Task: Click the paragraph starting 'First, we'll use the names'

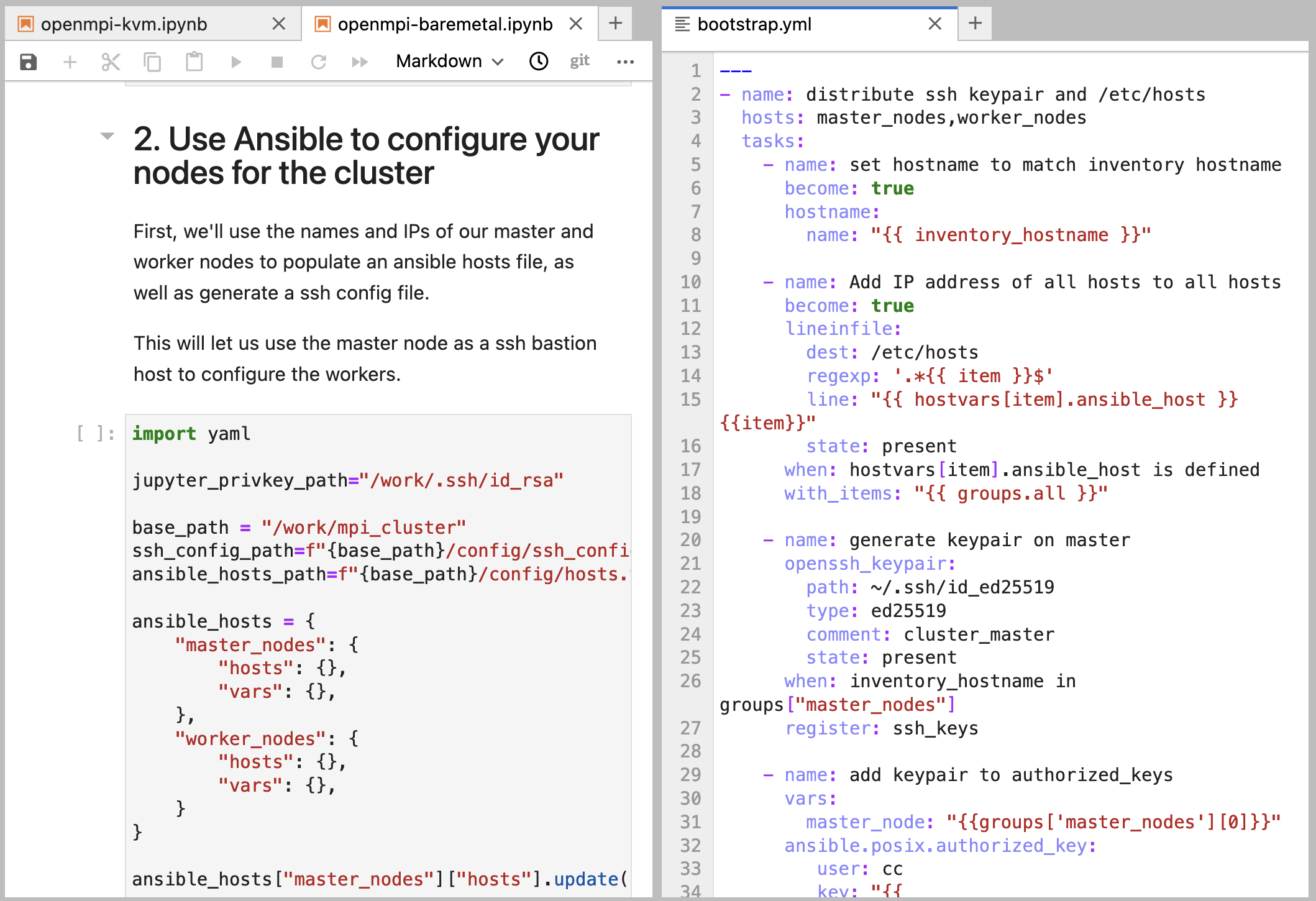Action: point(363,262)
